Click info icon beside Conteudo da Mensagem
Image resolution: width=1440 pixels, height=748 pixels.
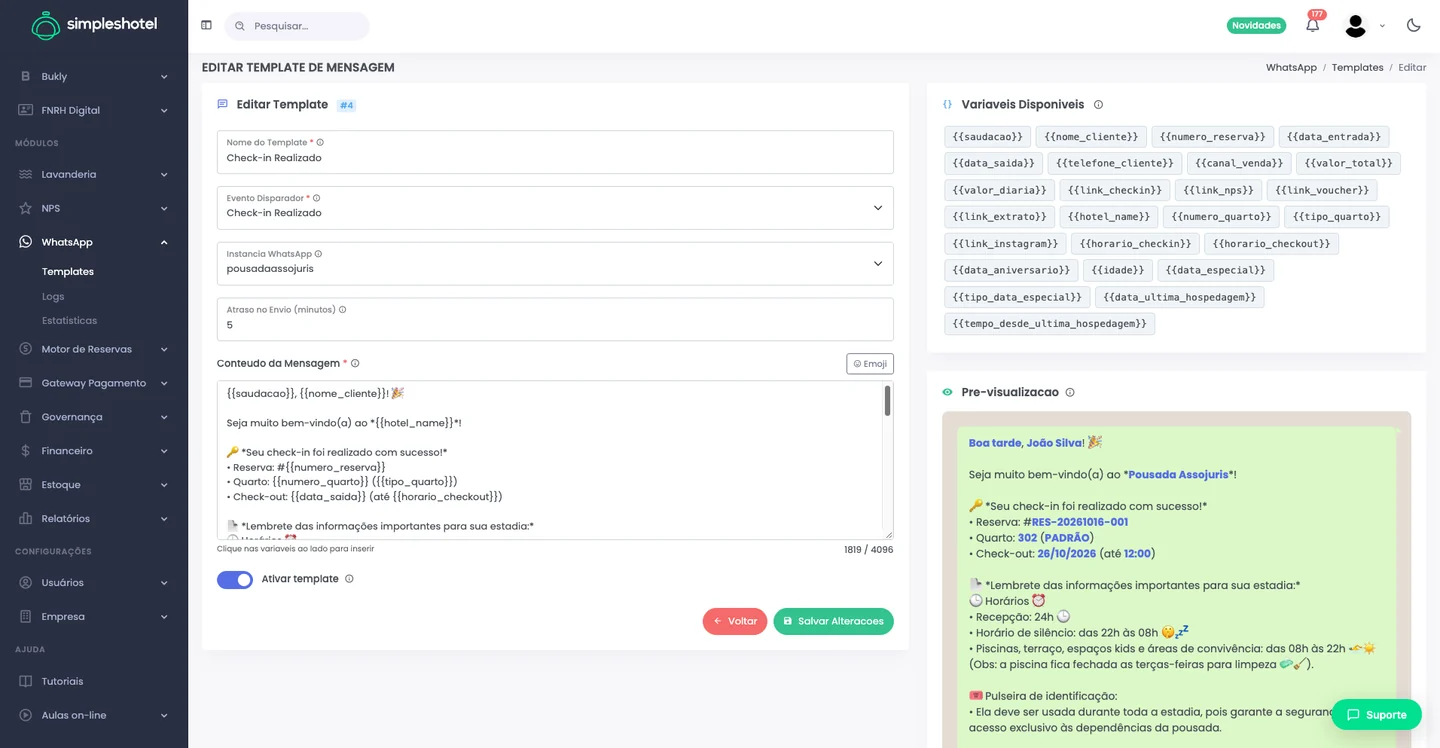(355, 363)
